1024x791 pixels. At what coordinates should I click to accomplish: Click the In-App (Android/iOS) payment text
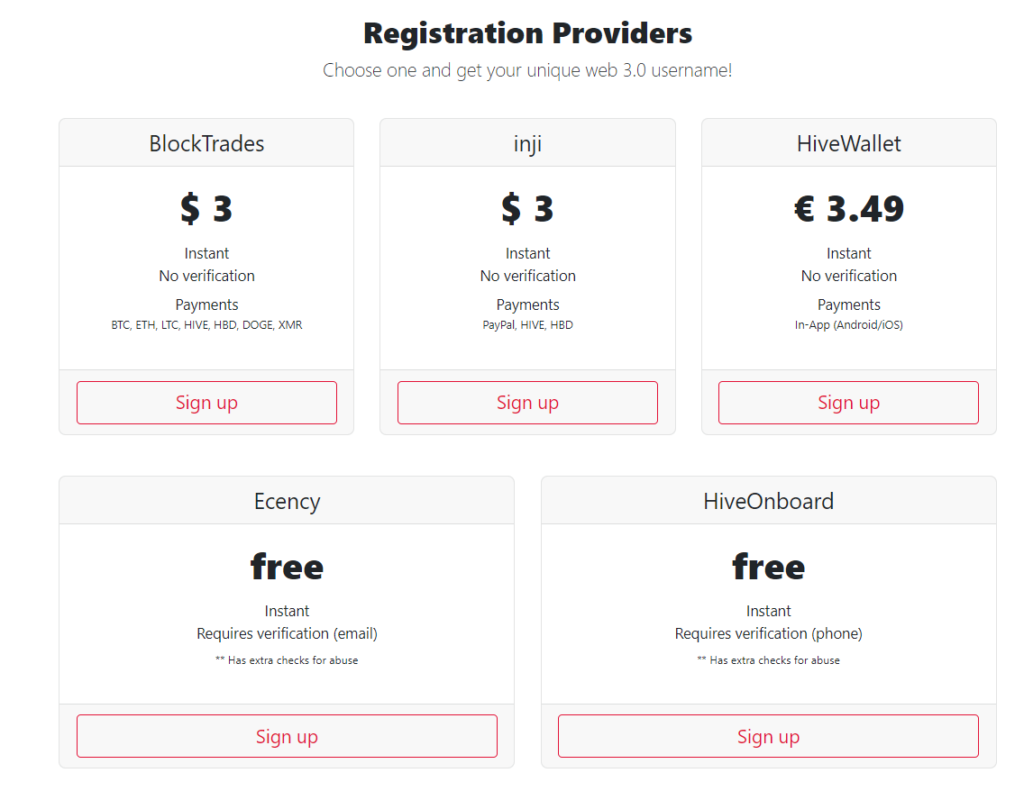click(x=848, y=325)
